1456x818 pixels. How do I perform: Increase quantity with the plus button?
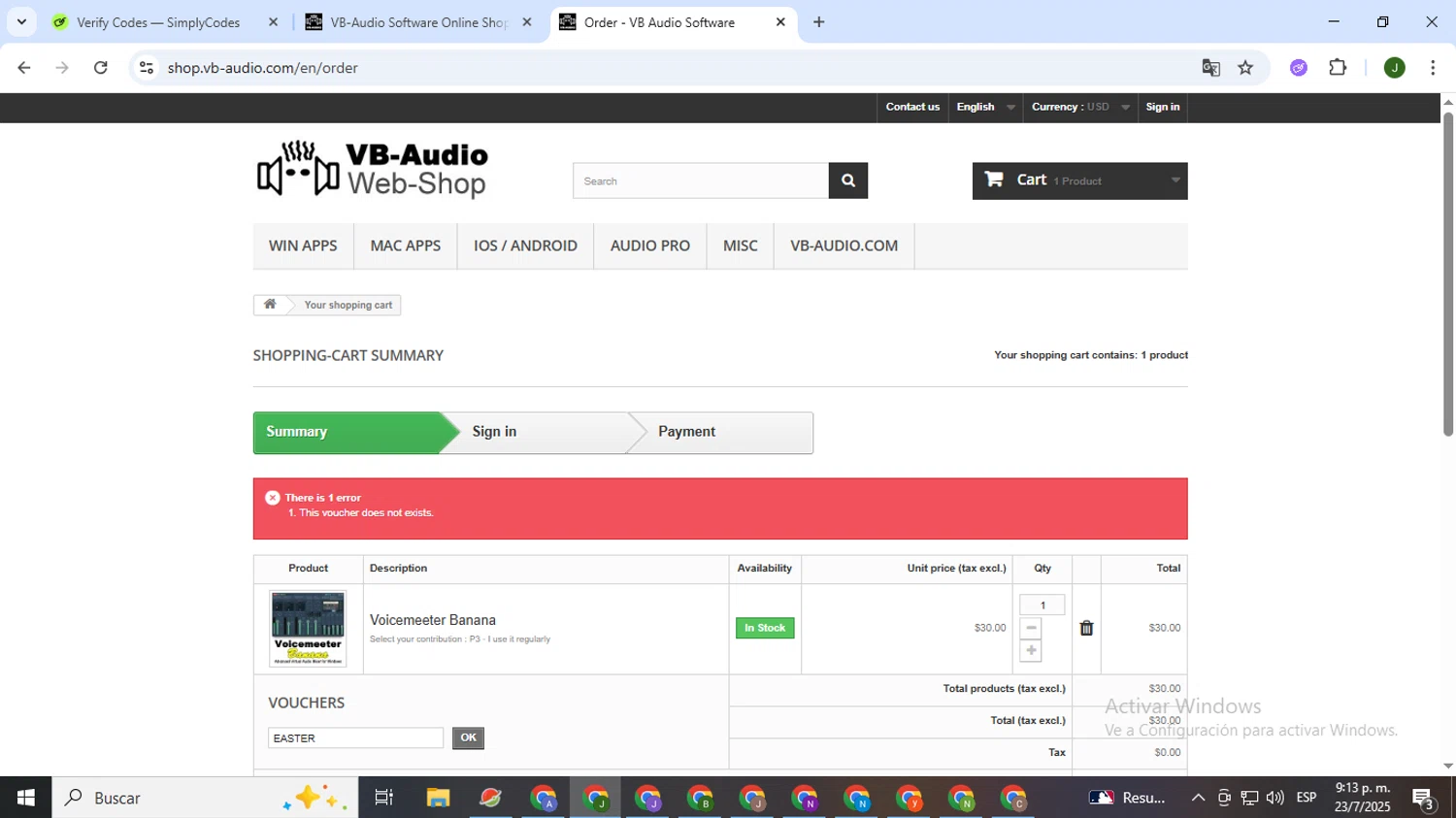pyautogui.click(x=1031, y=650)
